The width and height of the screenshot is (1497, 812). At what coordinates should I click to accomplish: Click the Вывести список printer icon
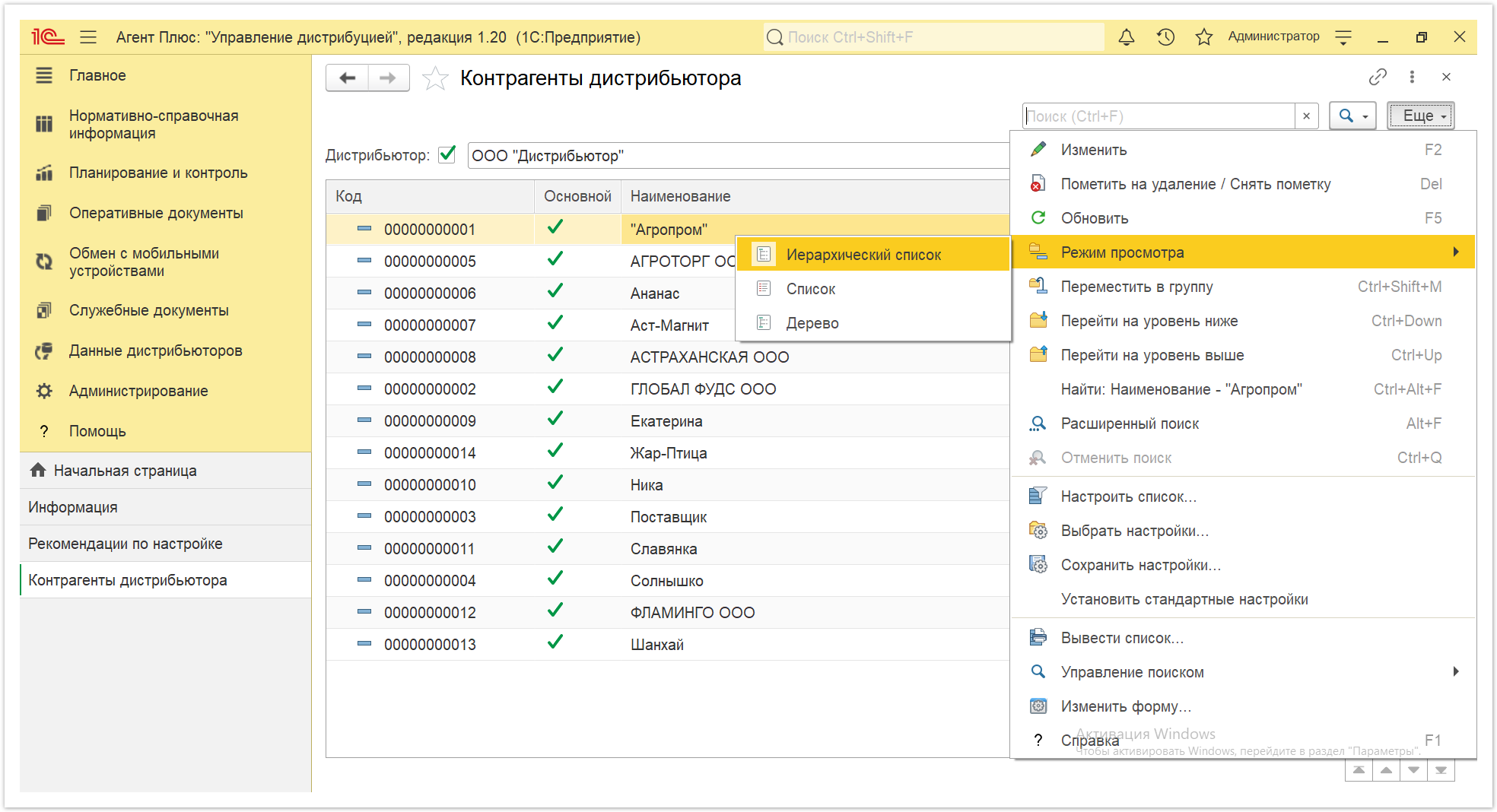(1038, 637)
